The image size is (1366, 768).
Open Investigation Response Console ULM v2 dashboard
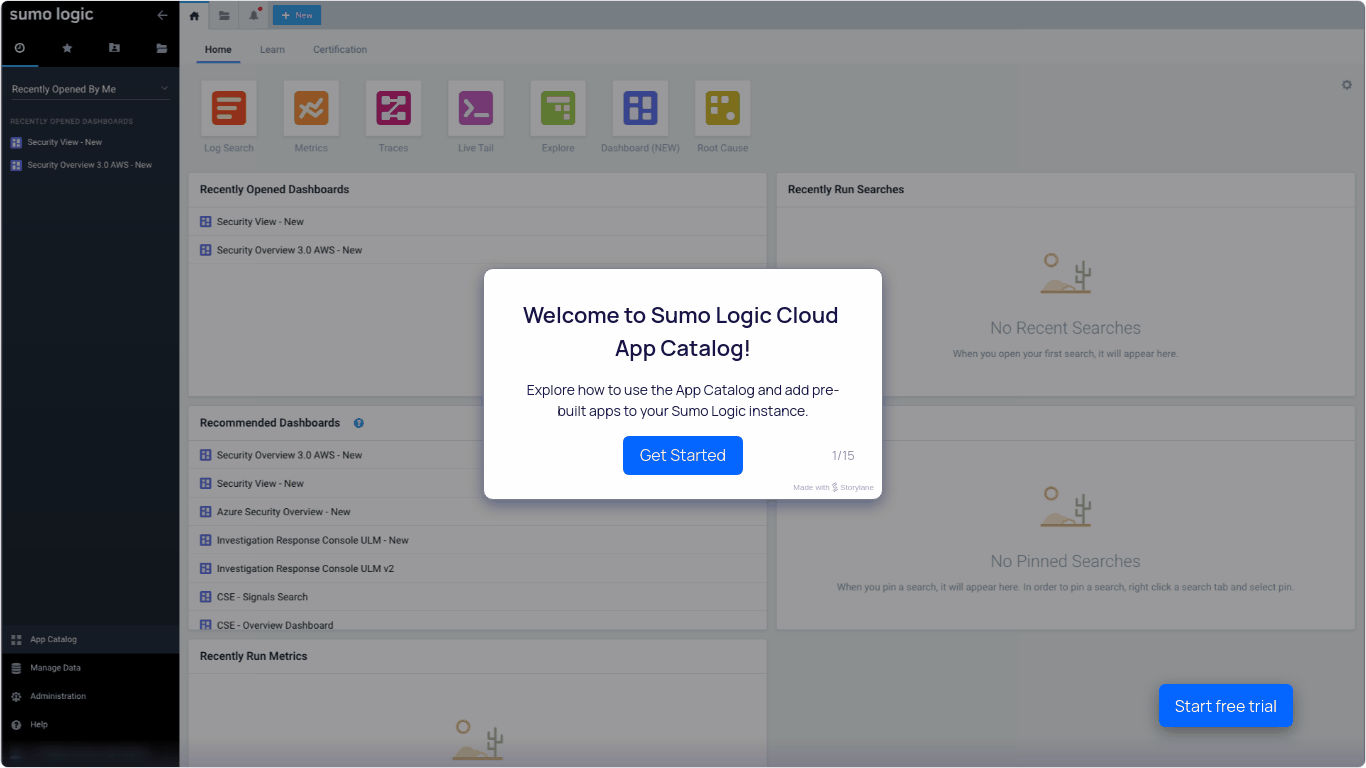pos(478,568)
